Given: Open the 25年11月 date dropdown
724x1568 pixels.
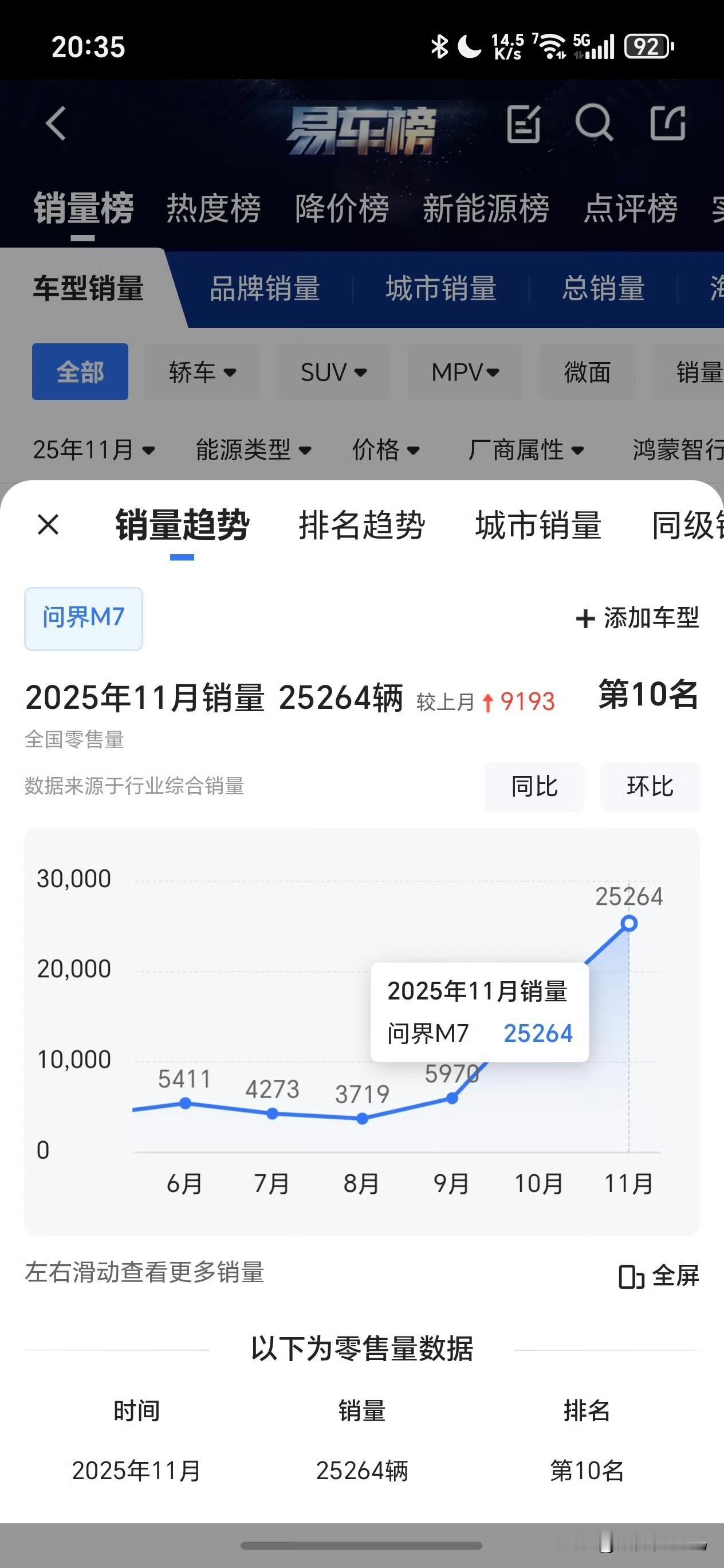Looking at the screenshot, I should click(x=95, y=450).
